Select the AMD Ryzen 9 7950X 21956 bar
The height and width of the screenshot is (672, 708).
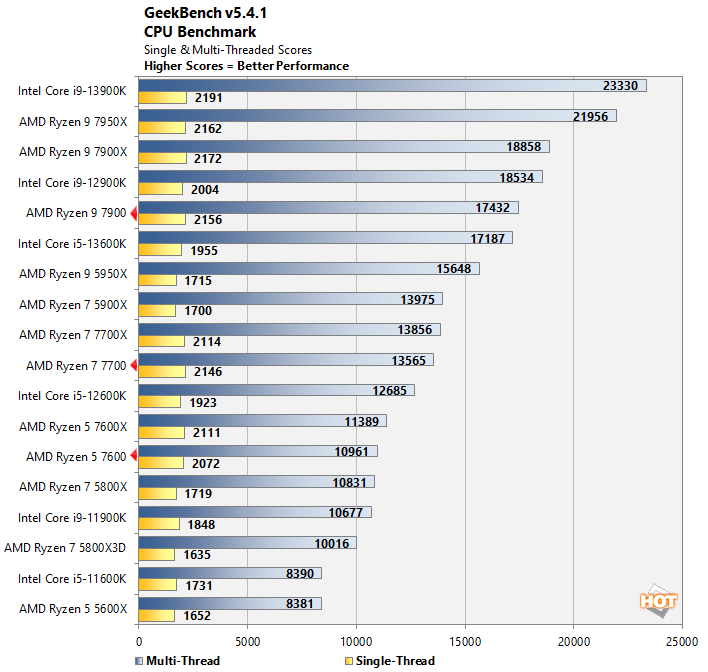pos(377,116)
